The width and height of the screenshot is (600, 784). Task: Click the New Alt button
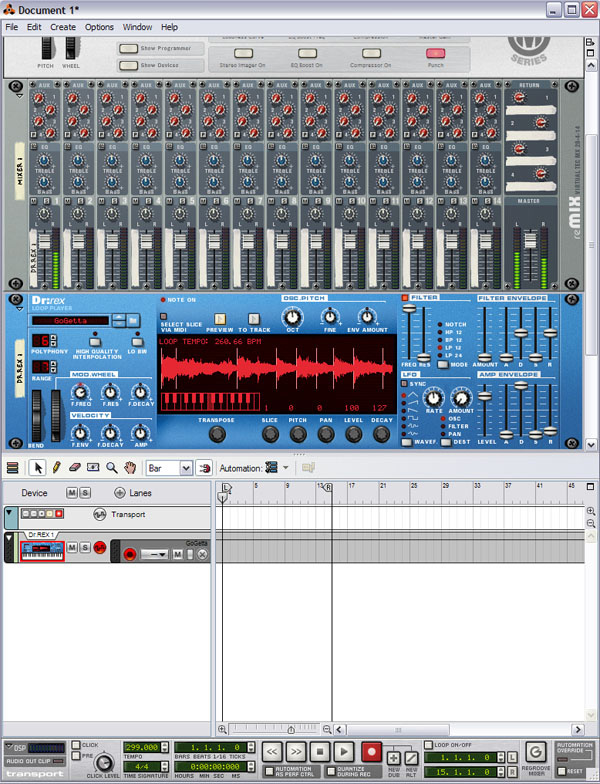(x=412, y=758)
